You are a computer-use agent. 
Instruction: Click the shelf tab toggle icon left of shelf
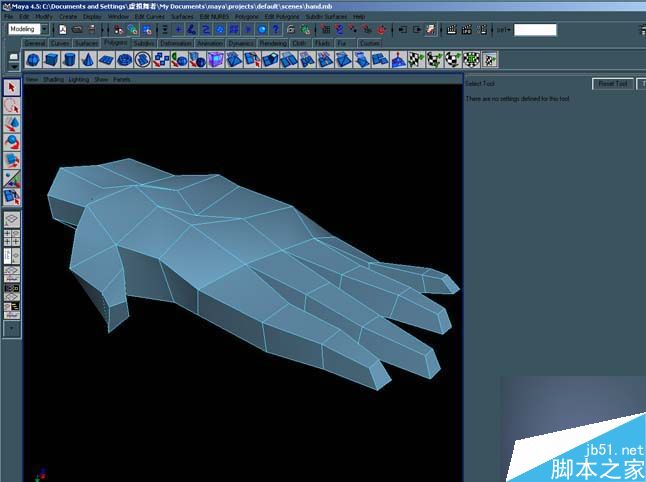[14, 56]
